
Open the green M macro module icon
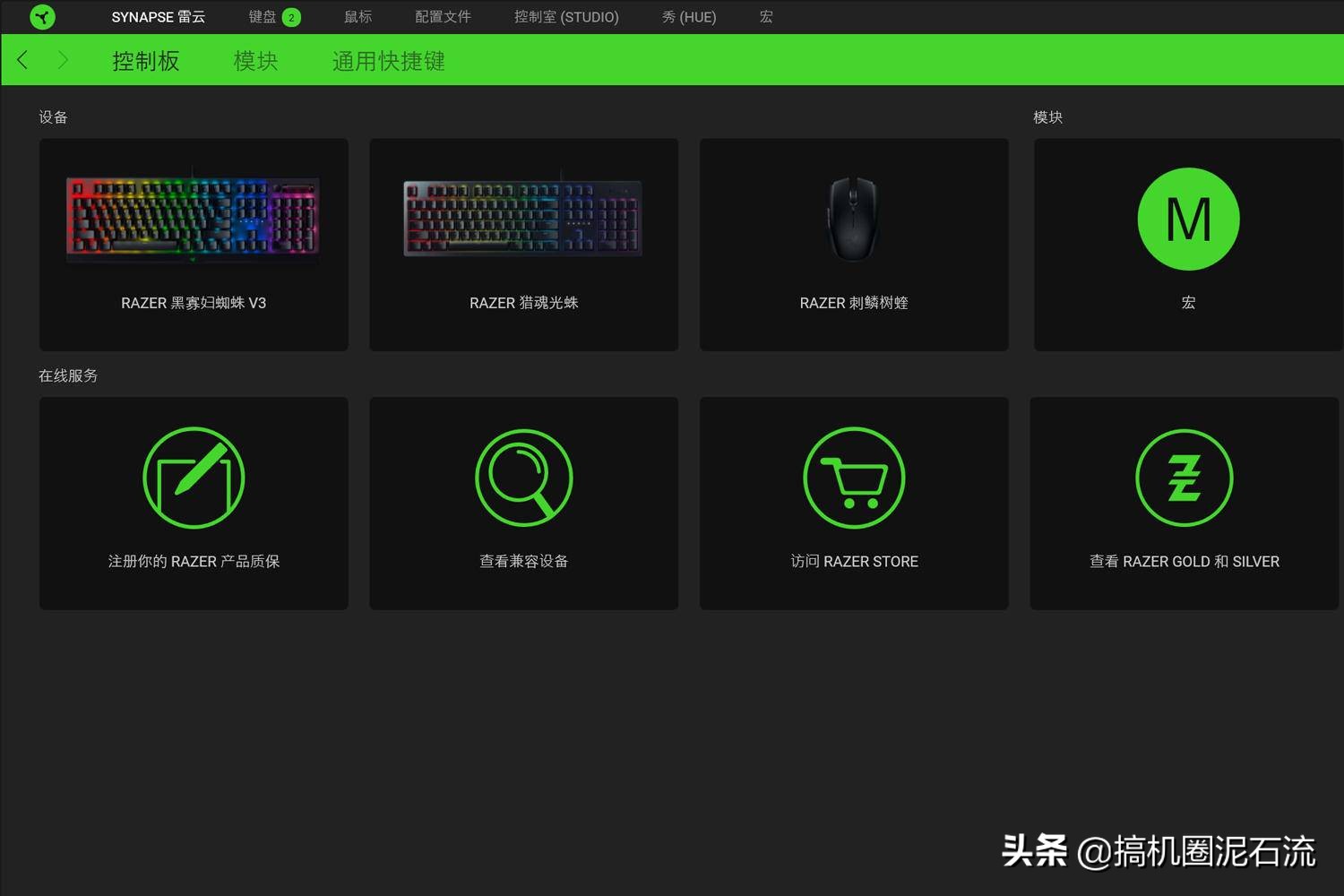tap(1188, 219)
